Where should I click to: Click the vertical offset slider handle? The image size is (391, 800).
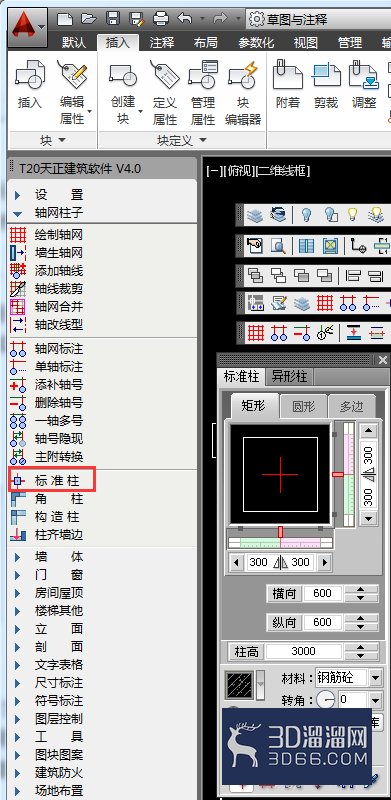click(x=338, y=474)
